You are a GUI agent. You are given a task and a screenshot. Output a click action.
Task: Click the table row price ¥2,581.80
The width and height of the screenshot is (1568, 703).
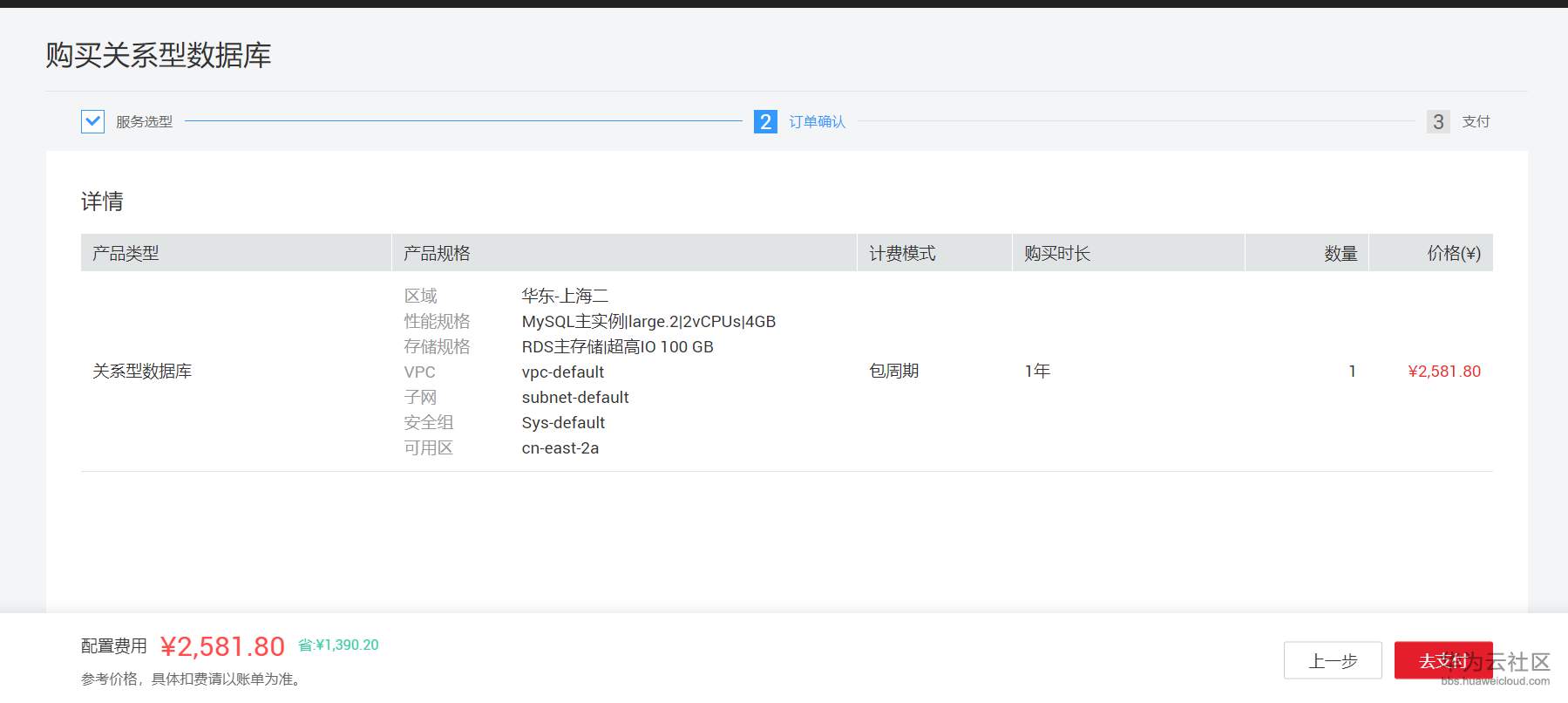tap(1444, 371)
